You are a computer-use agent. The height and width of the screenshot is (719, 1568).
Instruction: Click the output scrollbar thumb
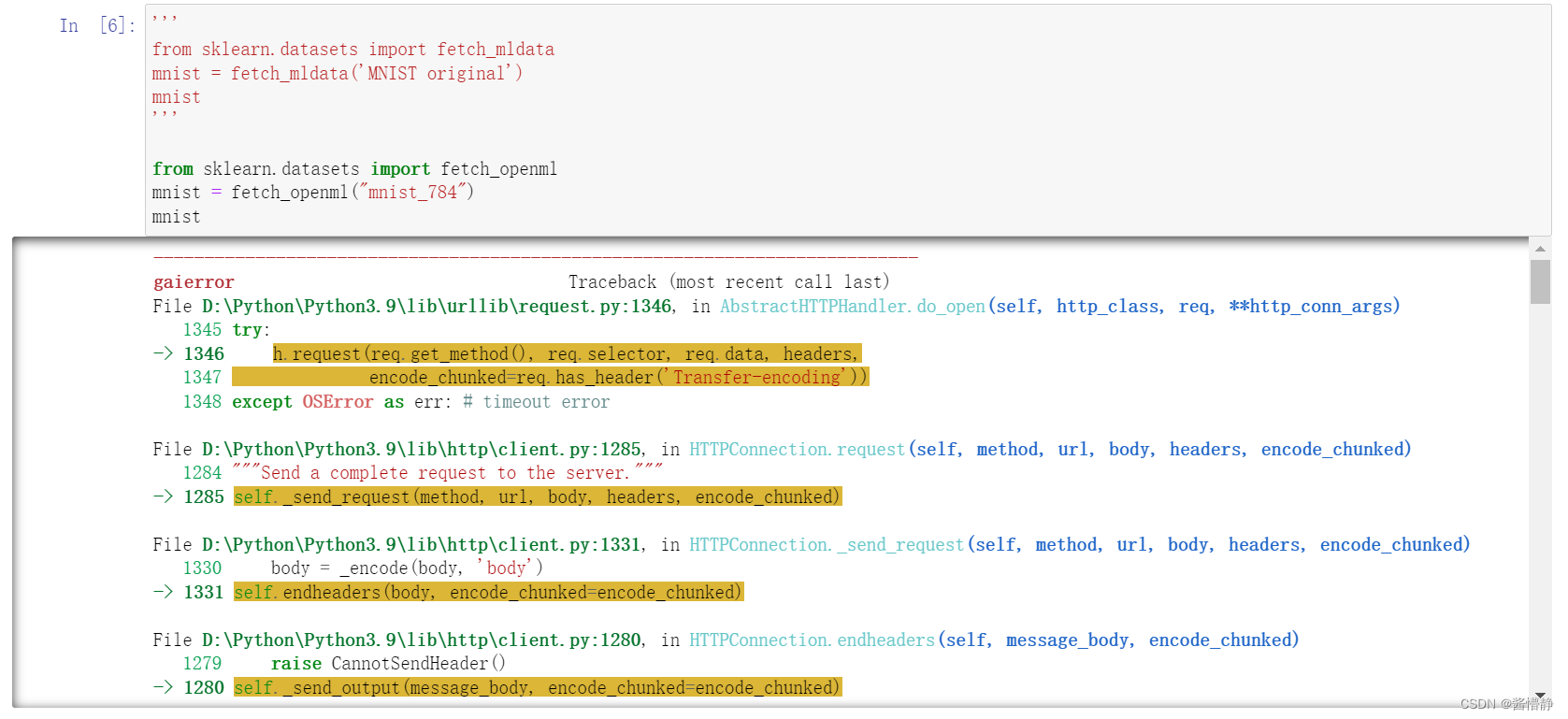coord(1540,281)
